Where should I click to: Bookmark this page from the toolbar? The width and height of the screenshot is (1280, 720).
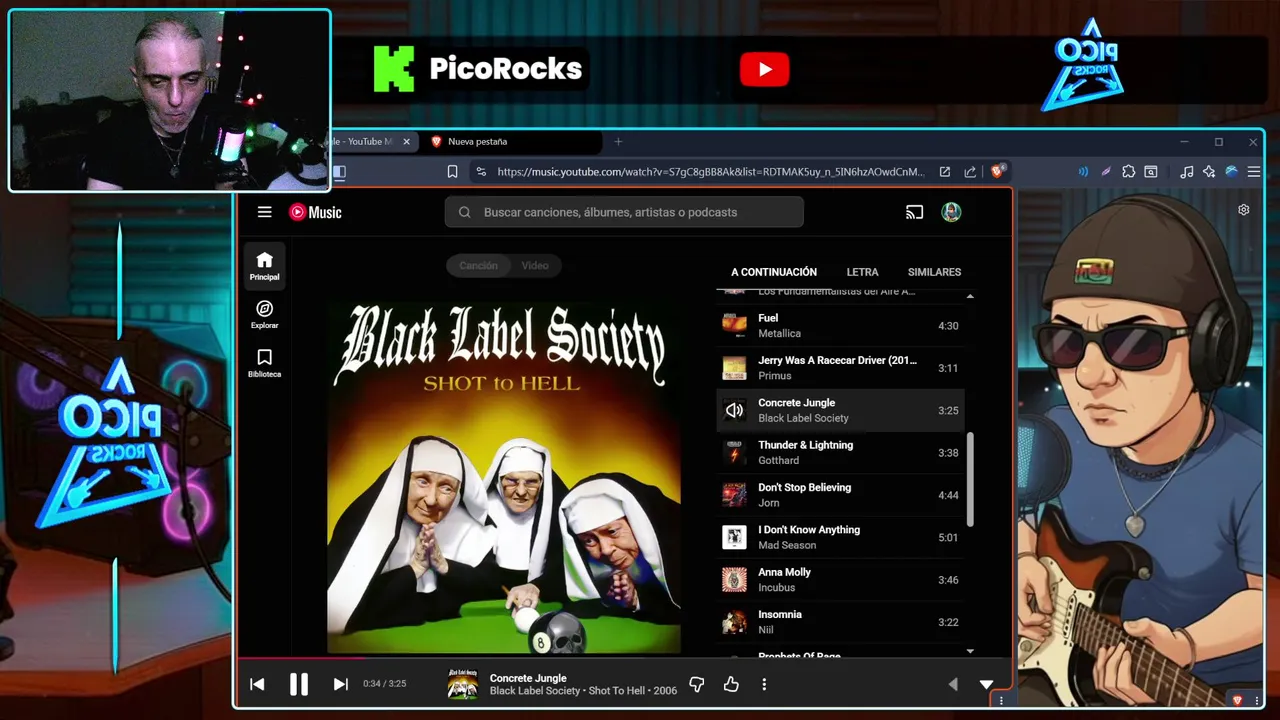point(452,172)
